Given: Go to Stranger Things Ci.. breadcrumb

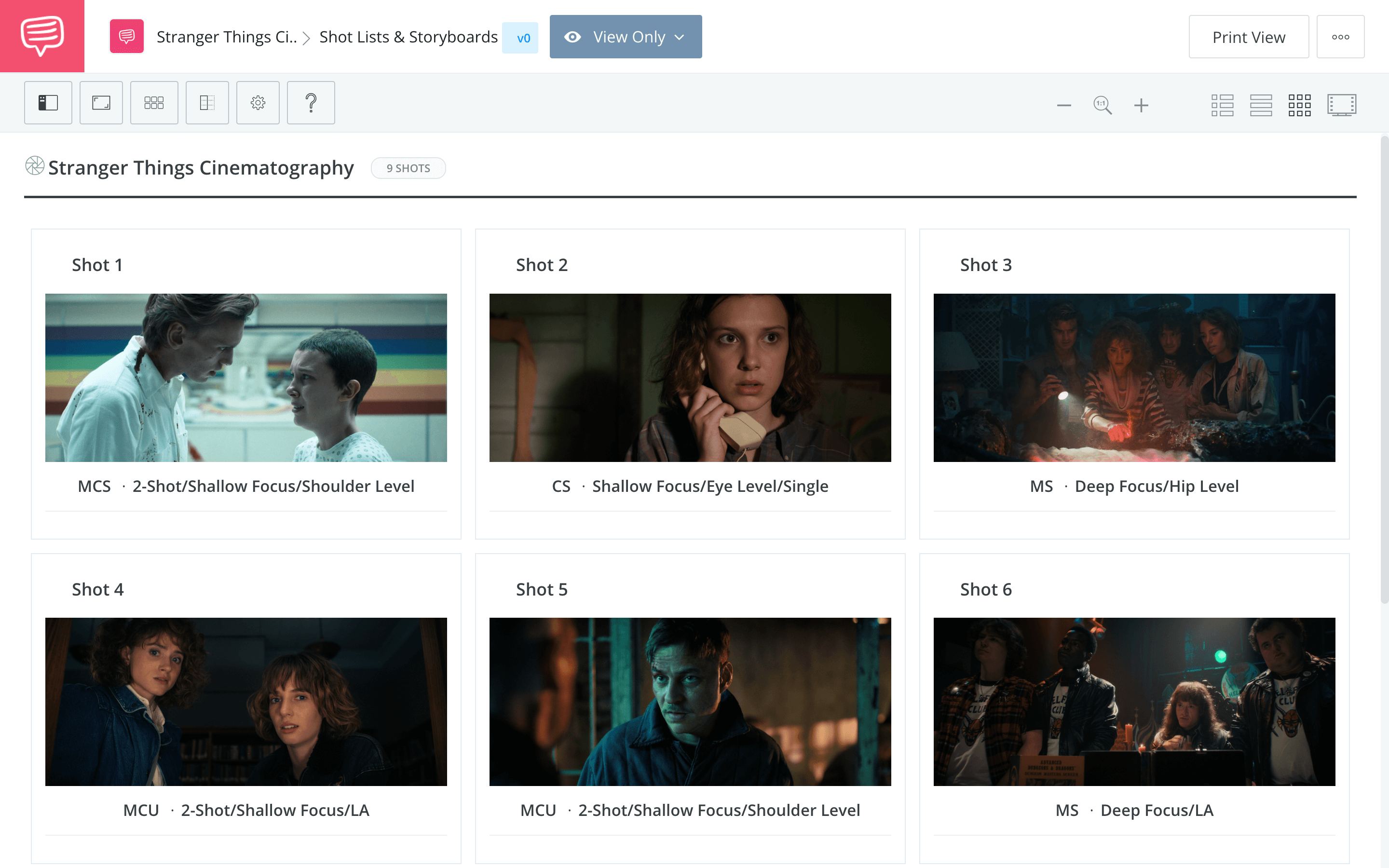Looking at the screenshot, I should (226, 37).
